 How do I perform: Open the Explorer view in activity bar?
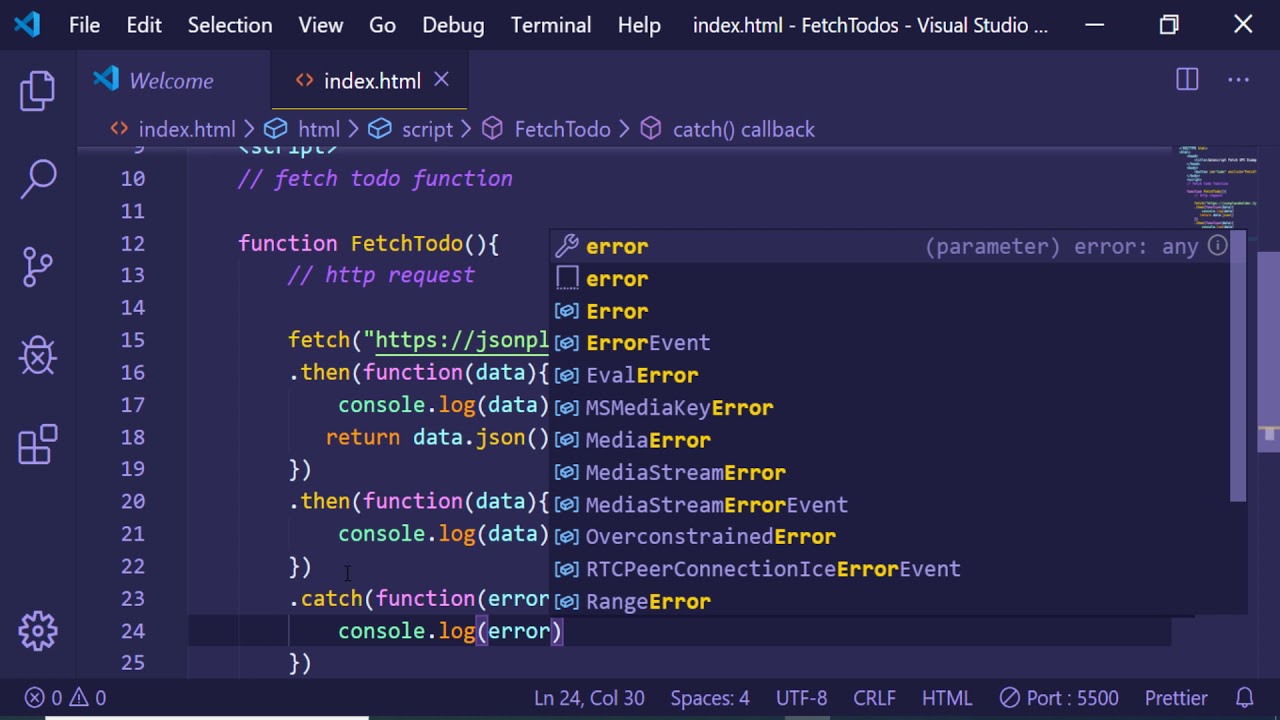tap(38, 91)
